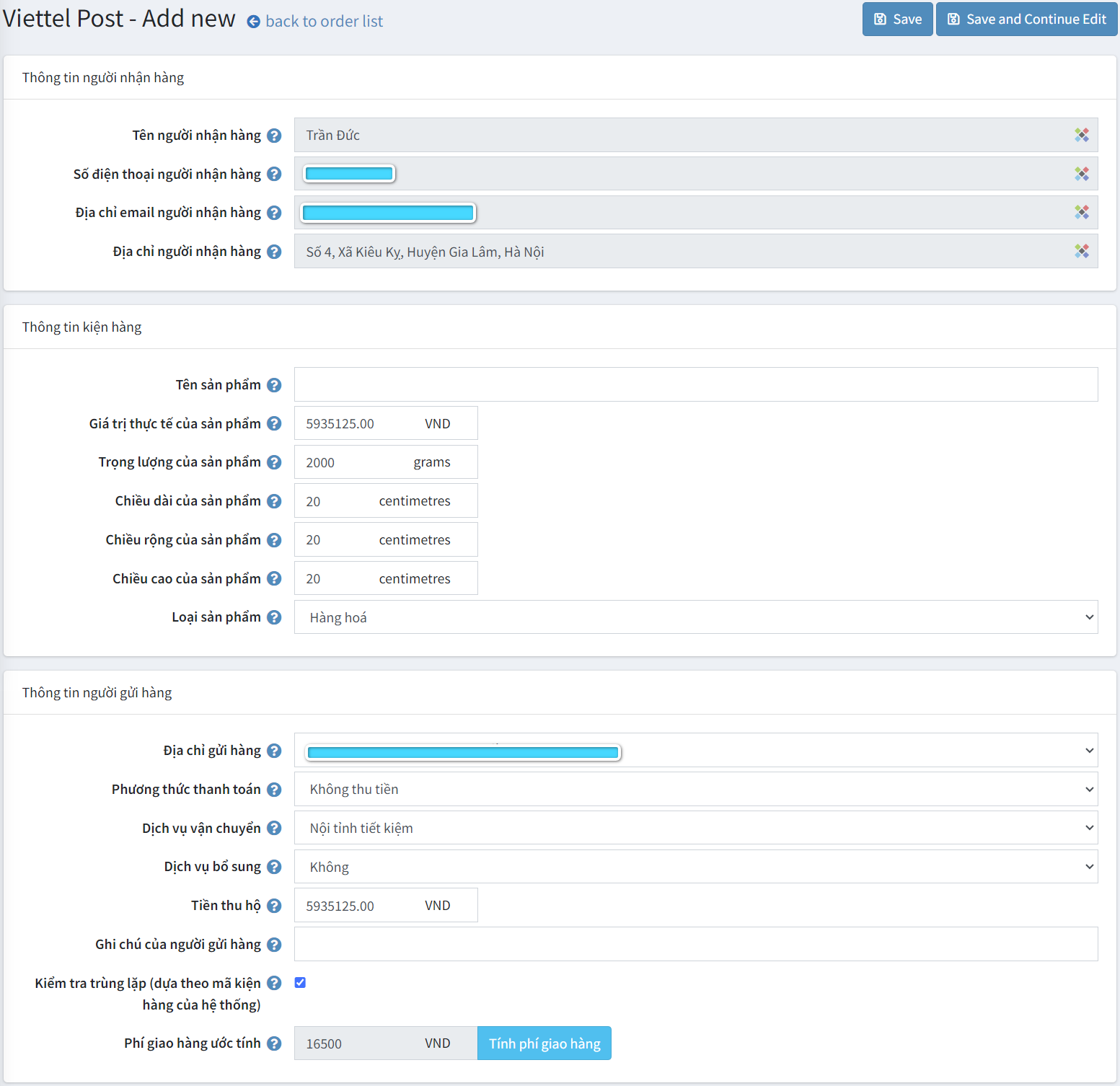This screenshot has width=1120, height=1086.
Task: Click colorful icon in recipient address field
Action: click(x=1082, y=251)
